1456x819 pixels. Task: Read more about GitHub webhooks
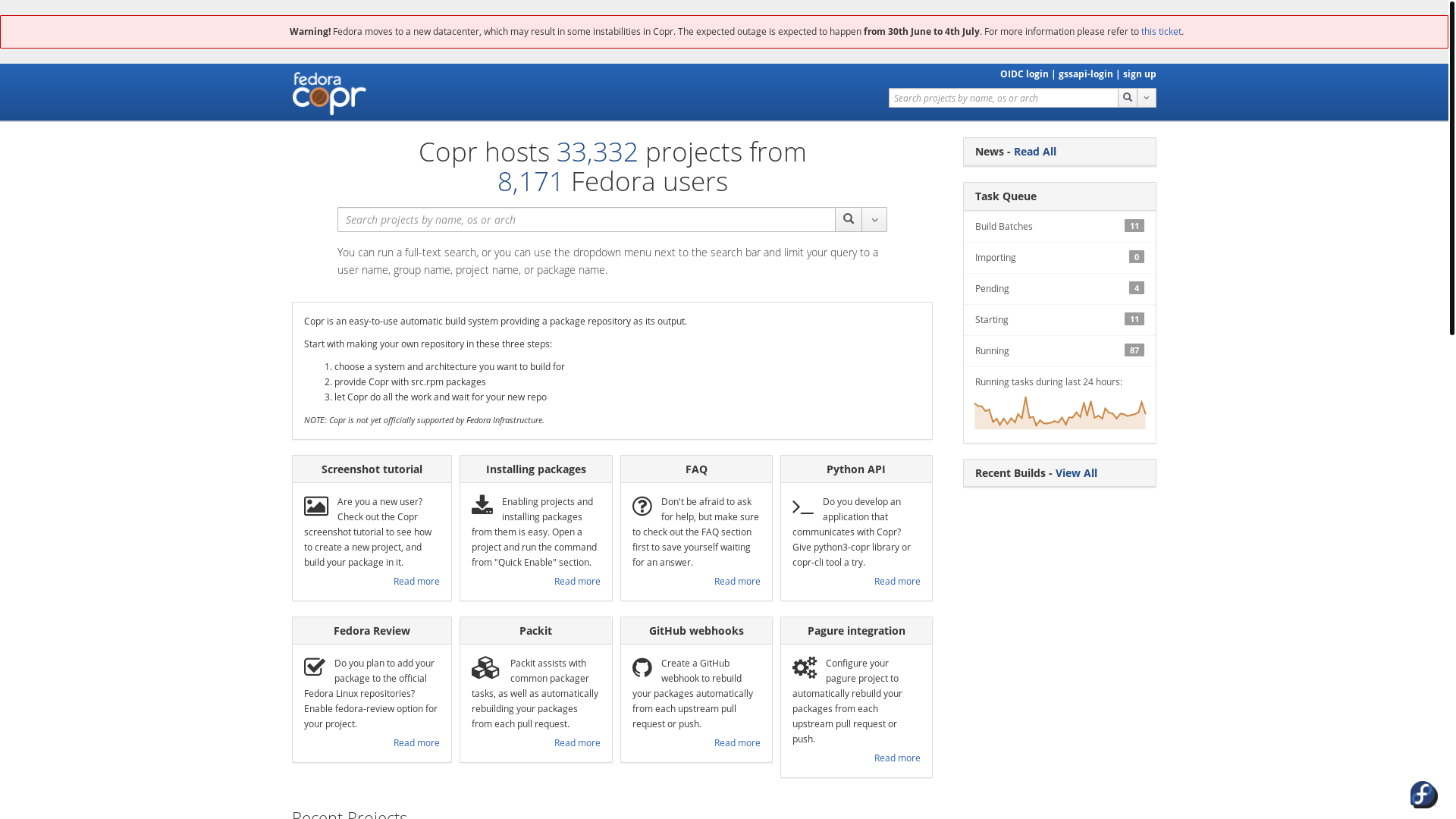pyautogui.click(x=737, y=743)
